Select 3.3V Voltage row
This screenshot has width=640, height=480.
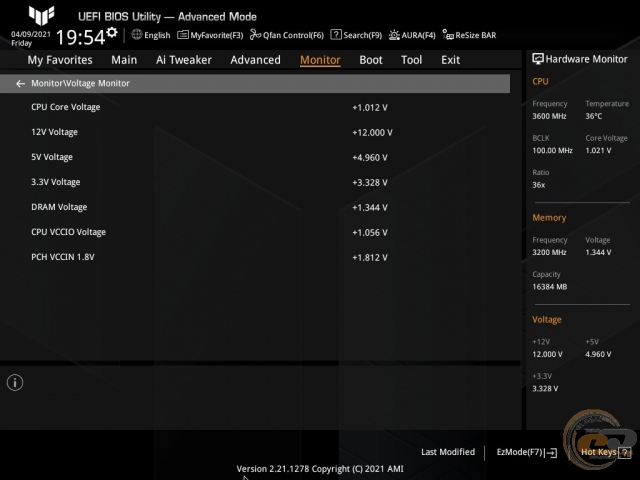[255, 182]
